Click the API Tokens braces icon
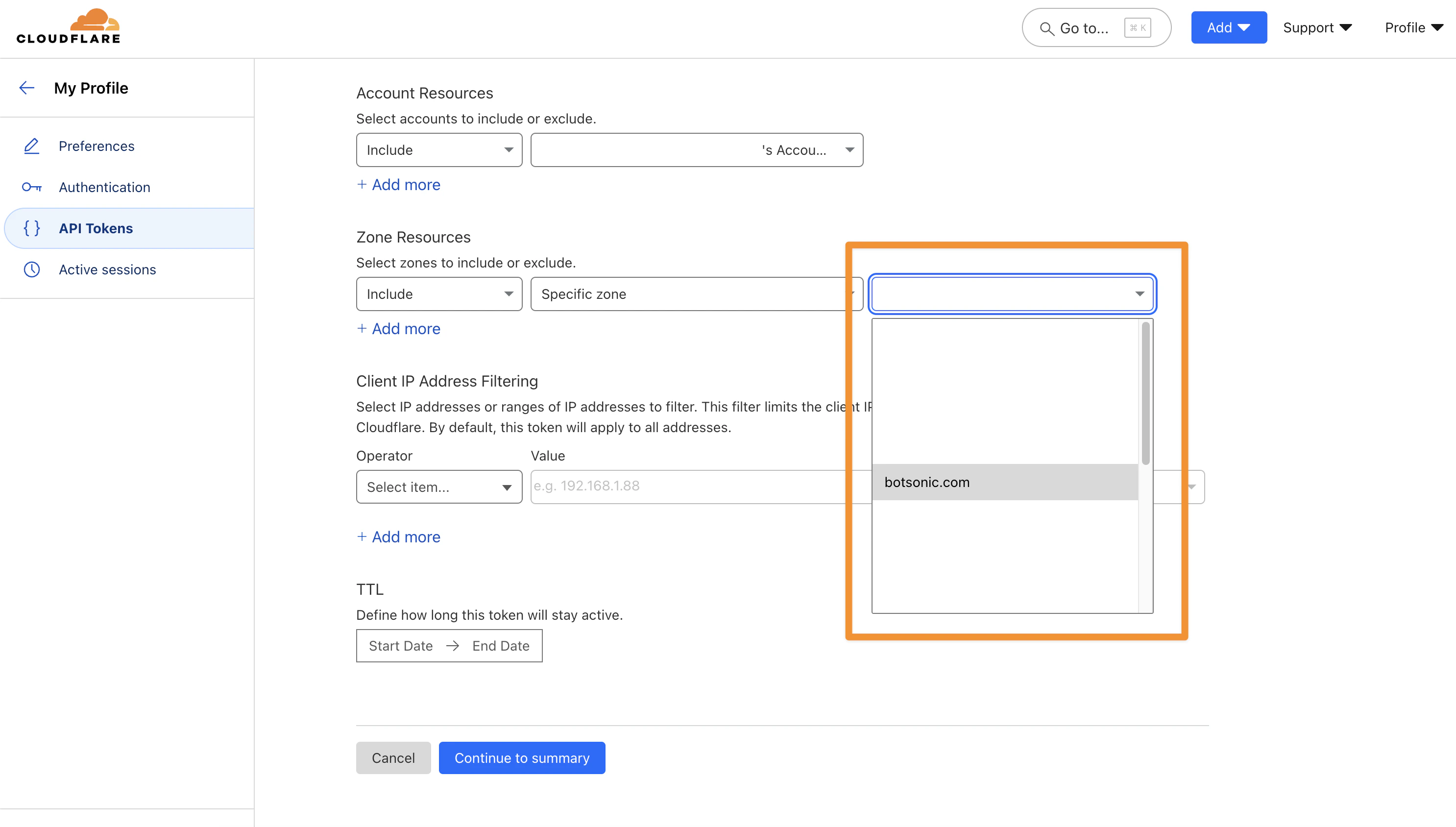This screenshot has width=1456, height=827. click(x=31, y=228)
